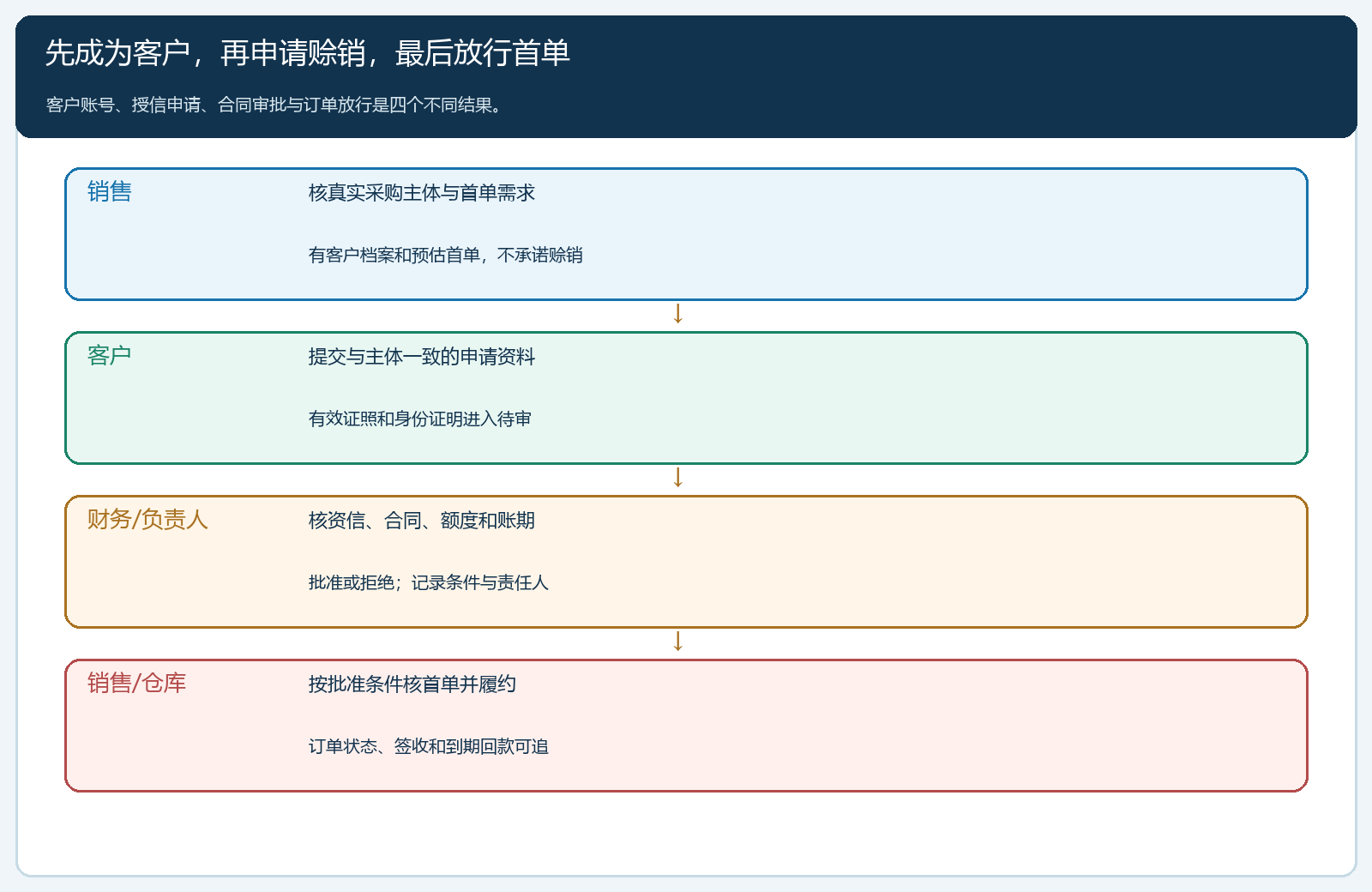Click the 客户 role label
This screenshot has height=892, width=1372.
(x=110, y=355)
